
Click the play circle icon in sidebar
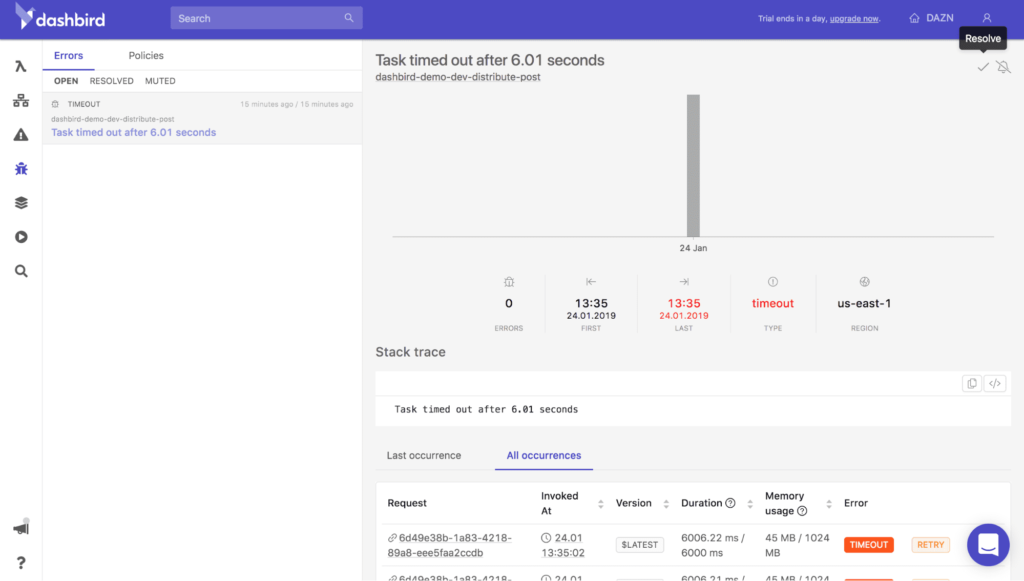(21, 236)
